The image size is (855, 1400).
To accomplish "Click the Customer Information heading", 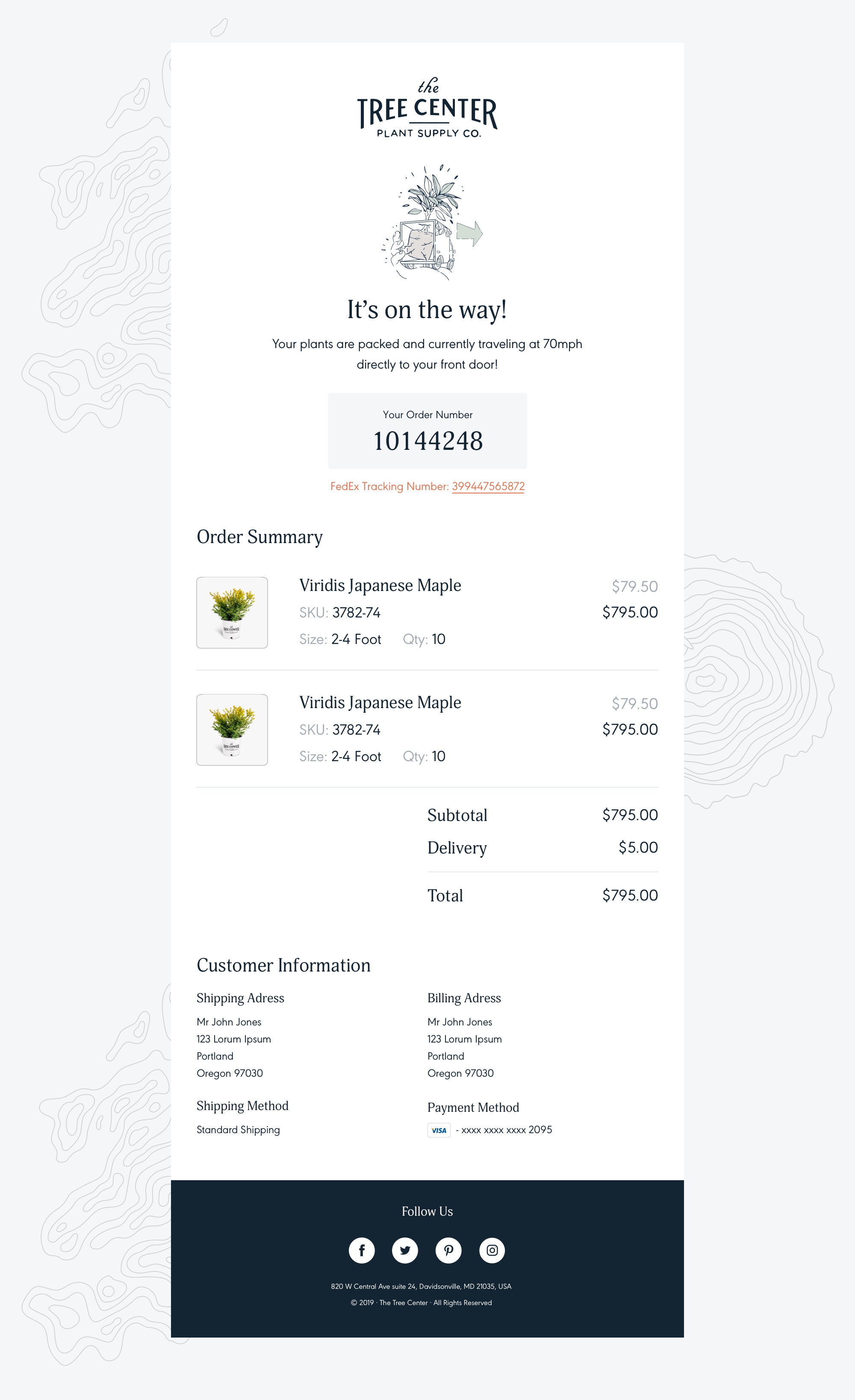I will (283, 966).
